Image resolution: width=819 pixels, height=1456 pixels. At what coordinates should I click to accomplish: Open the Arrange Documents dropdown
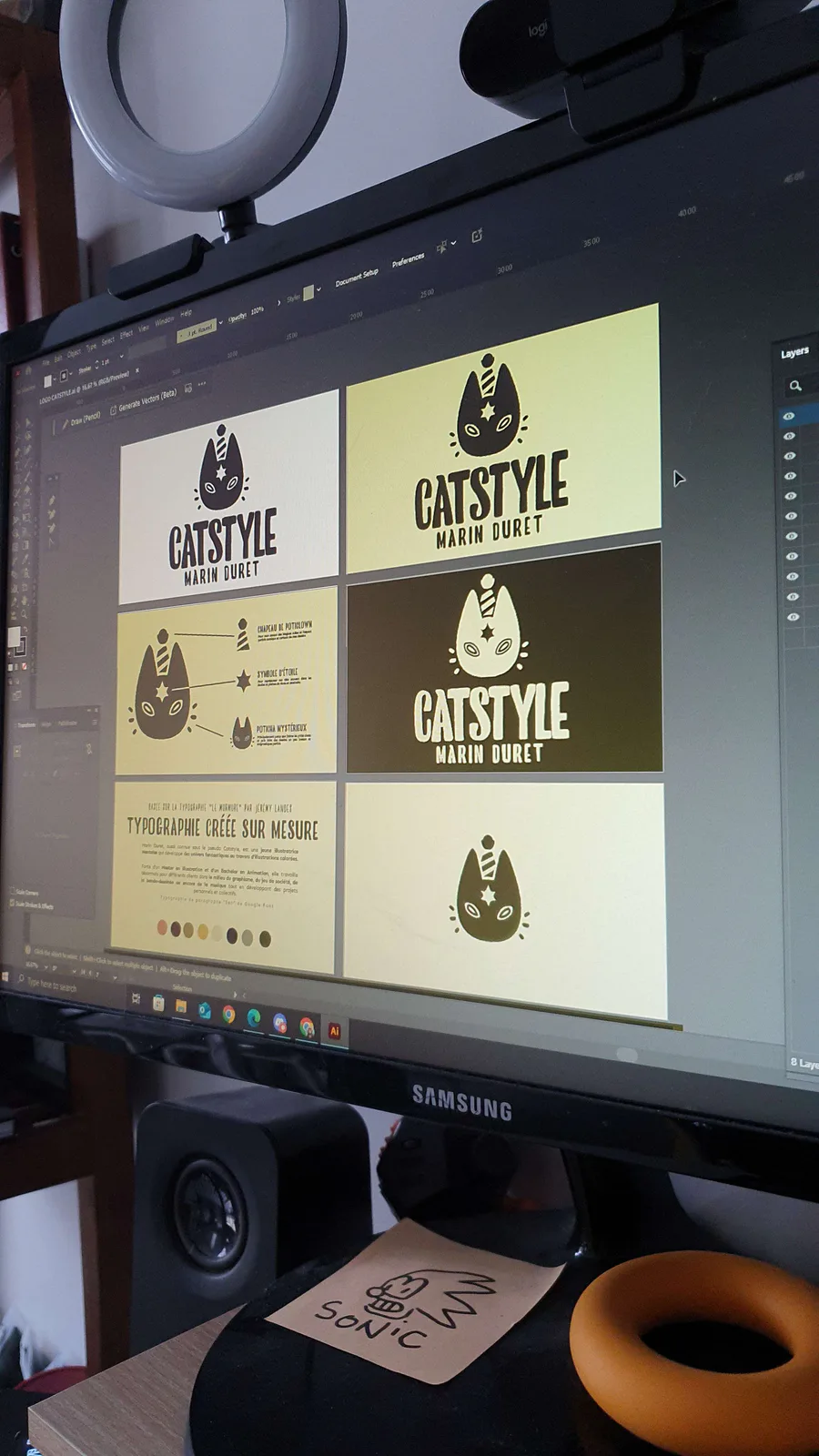tap(446, 246)
